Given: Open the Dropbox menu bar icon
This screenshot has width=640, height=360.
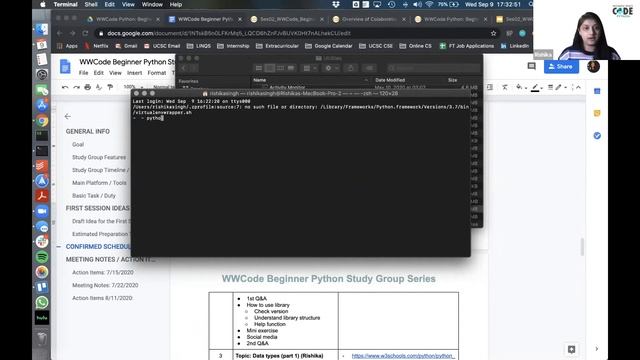Looking at the screenshot, I should [x=336, y=4].
